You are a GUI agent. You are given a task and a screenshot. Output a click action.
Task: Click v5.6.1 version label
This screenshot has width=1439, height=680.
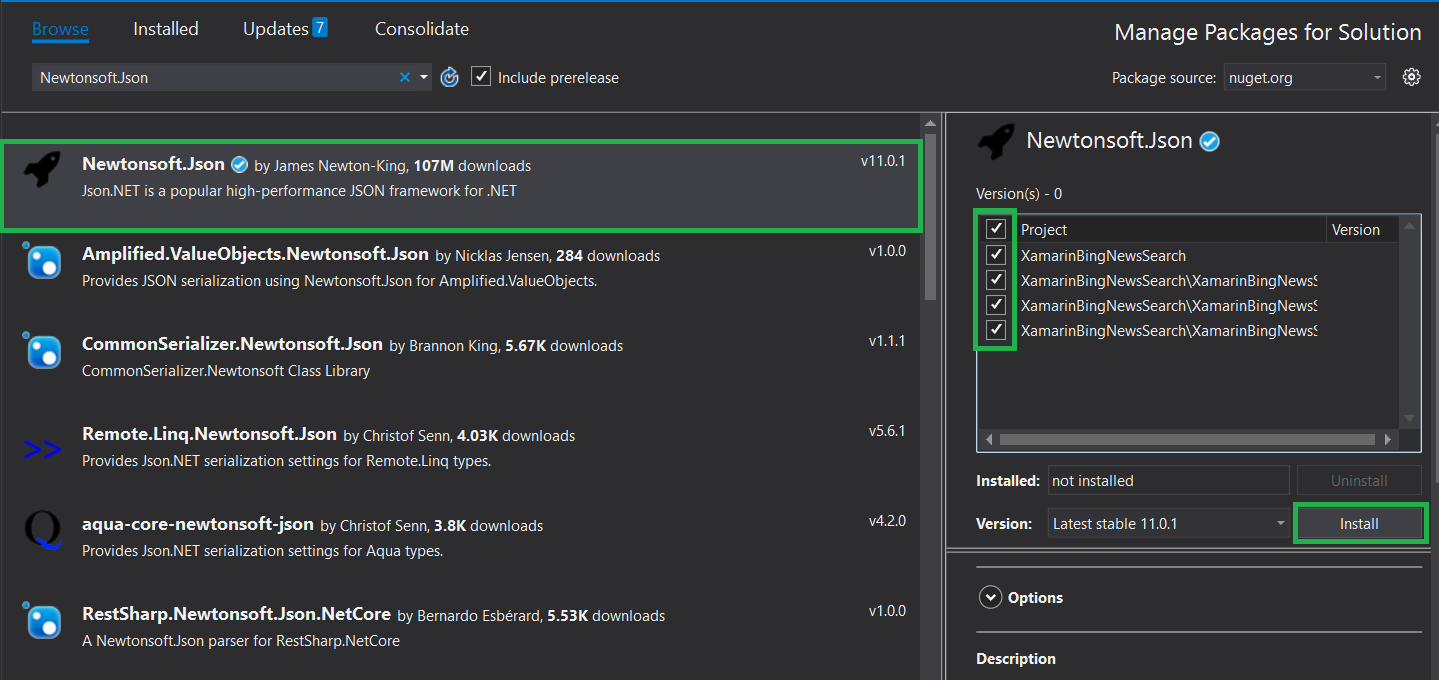point(887,431)
